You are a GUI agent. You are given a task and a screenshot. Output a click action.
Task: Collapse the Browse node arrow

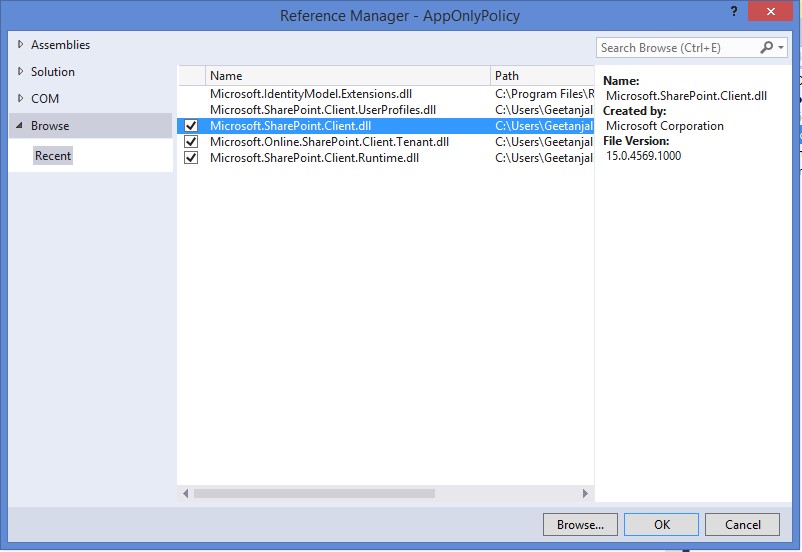pos(19,125)
